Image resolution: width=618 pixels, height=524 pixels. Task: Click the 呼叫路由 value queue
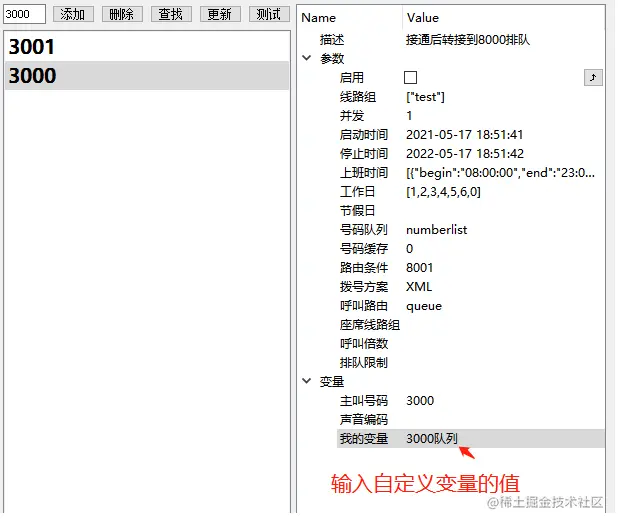tap(424, 306)
